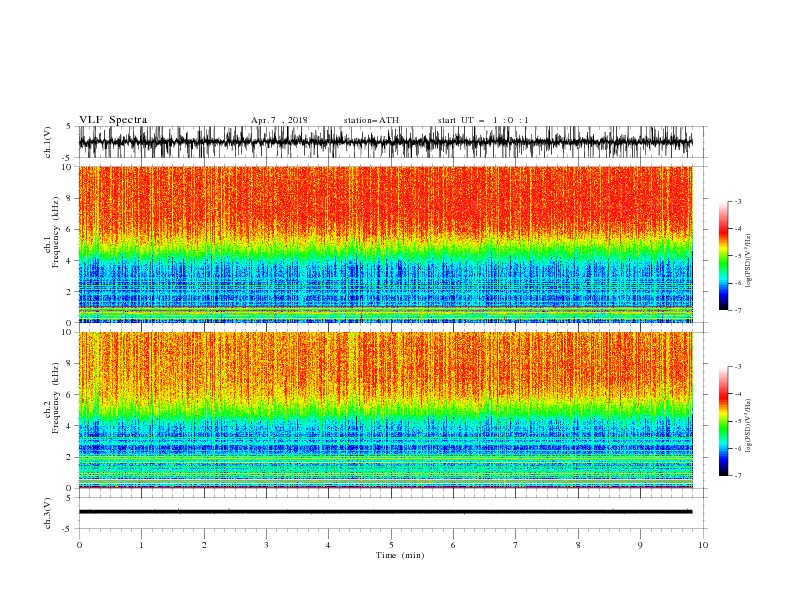Select the ch.1 "Frequency (kHz)" axis label
The image size is (792, 612).
(x=55, y=232)
